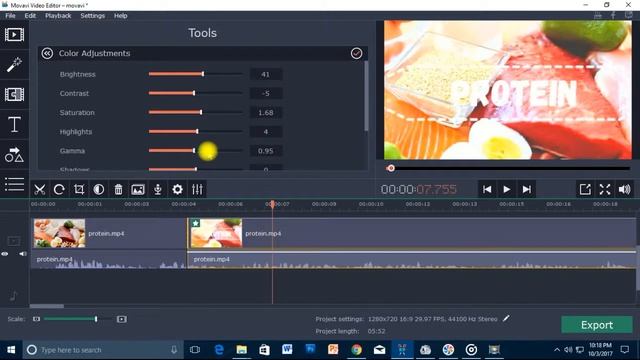Viewport: 640px width, 360px height.
Task: Click the Gamma slider
Action: (196, 151)
